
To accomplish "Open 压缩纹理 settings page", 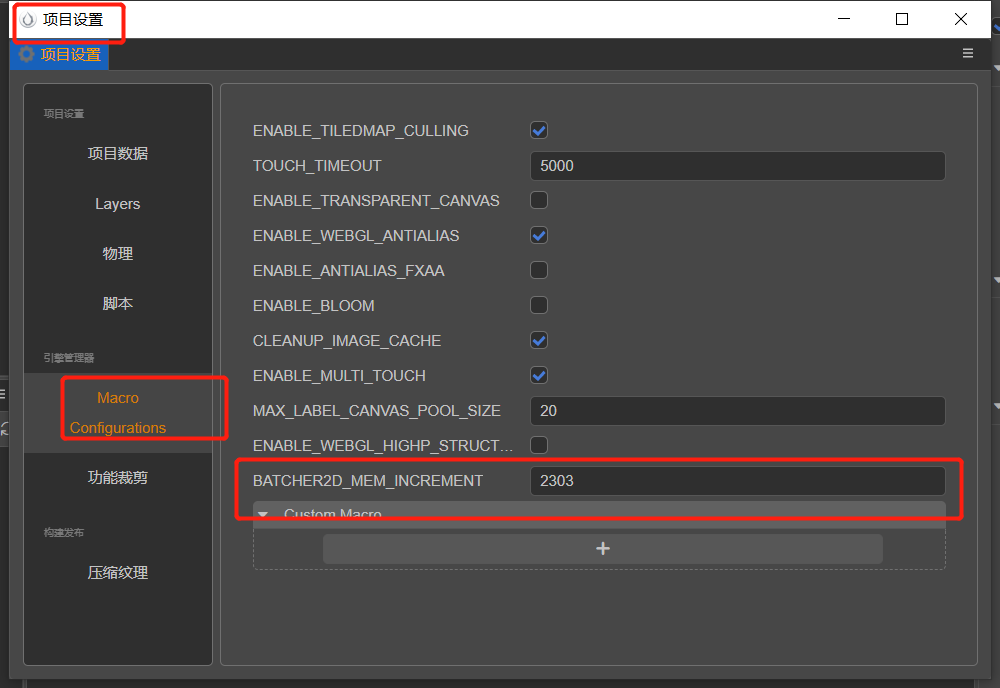I will click(118, 573).
